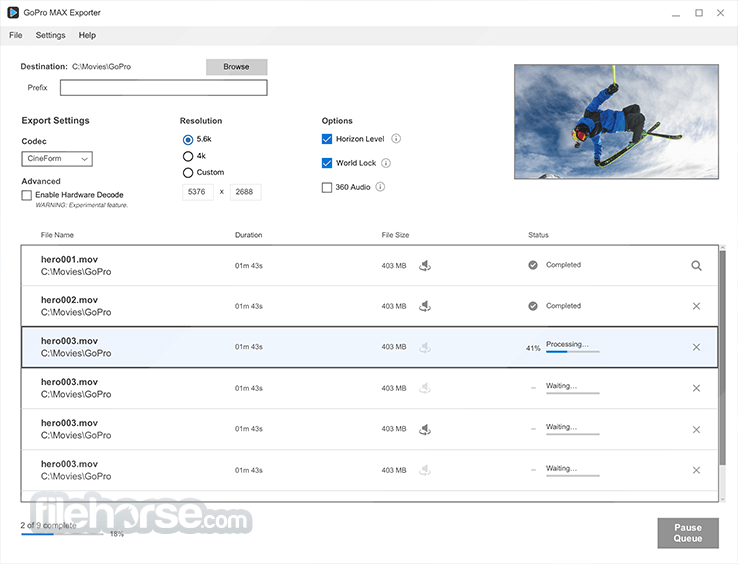Viewport: 738px width, 564px height.
Task: Open the Help menu
Action: coord(87,35)
